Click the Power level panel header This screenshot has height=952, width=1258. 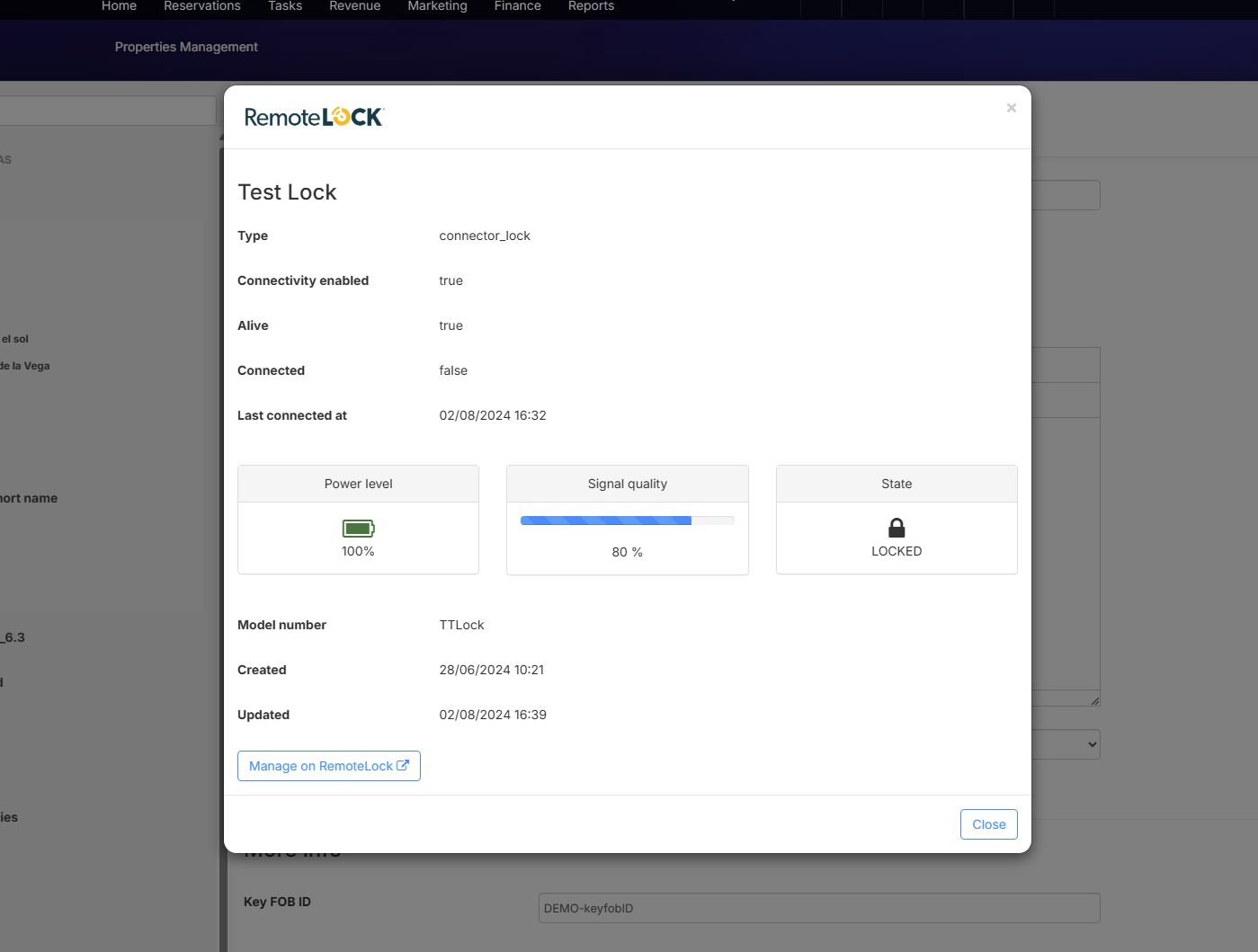click(358, 484)
